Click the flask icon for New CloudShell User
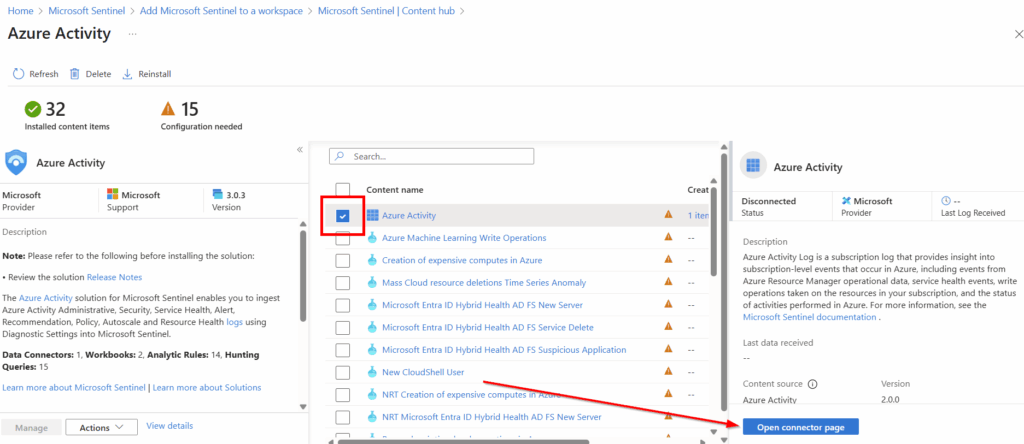The width and height of the screenshot is (1024, 444). (373, 372)
